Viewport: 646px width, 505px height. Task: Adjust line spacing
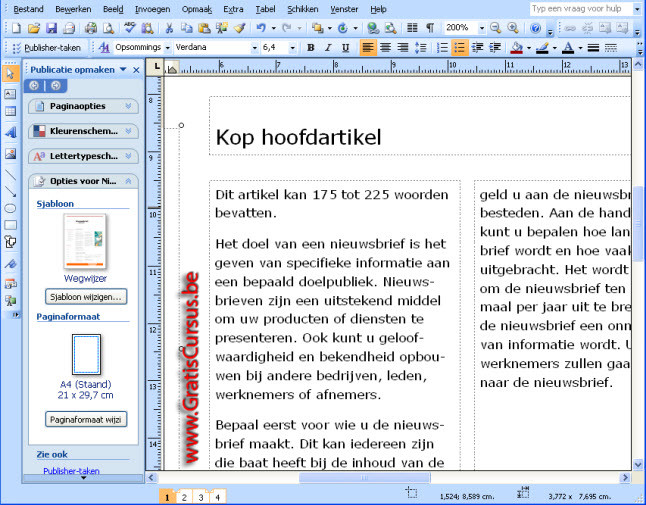tap(420, 48)
